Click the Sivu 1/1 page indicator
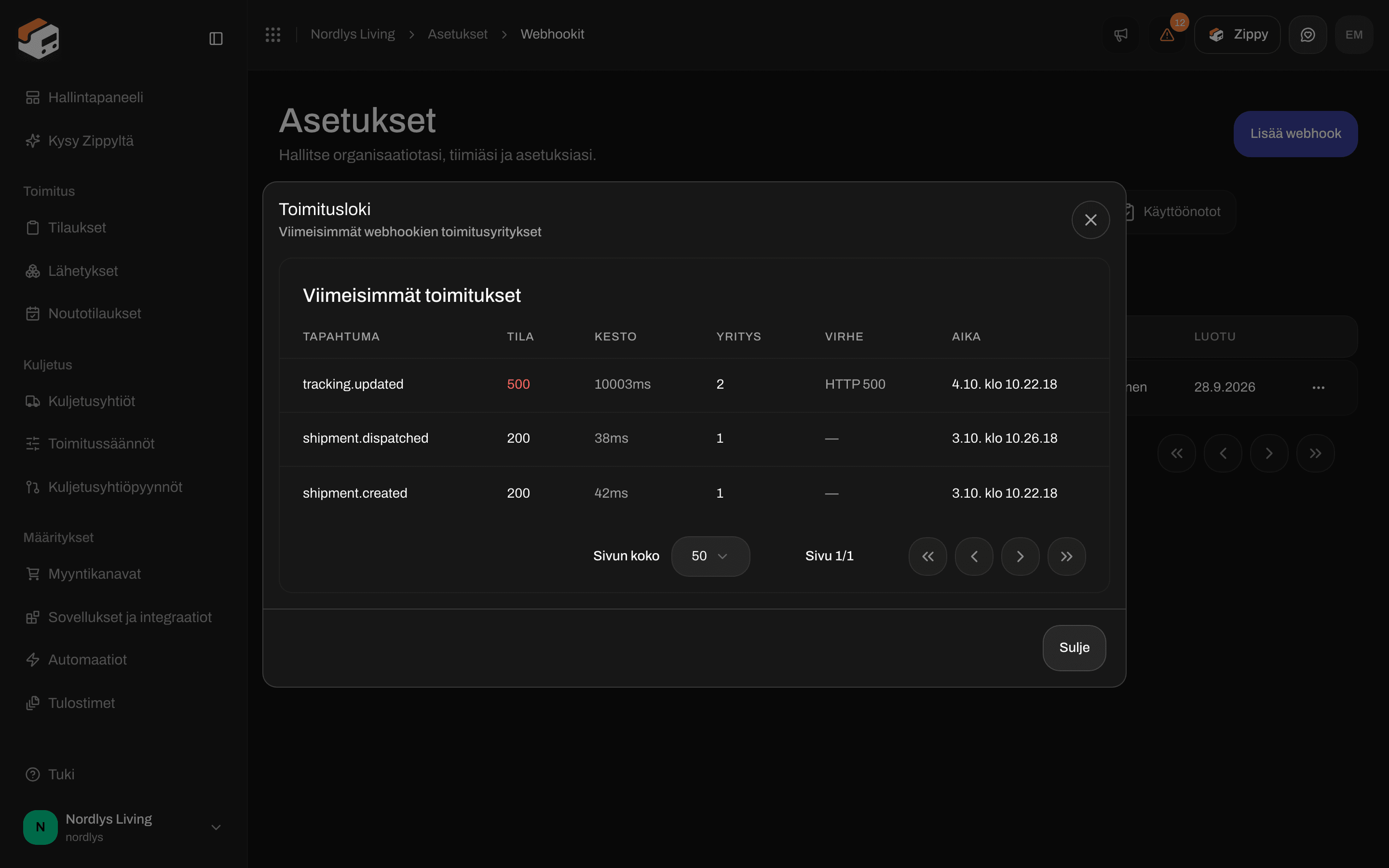 [x=829, y=556]
